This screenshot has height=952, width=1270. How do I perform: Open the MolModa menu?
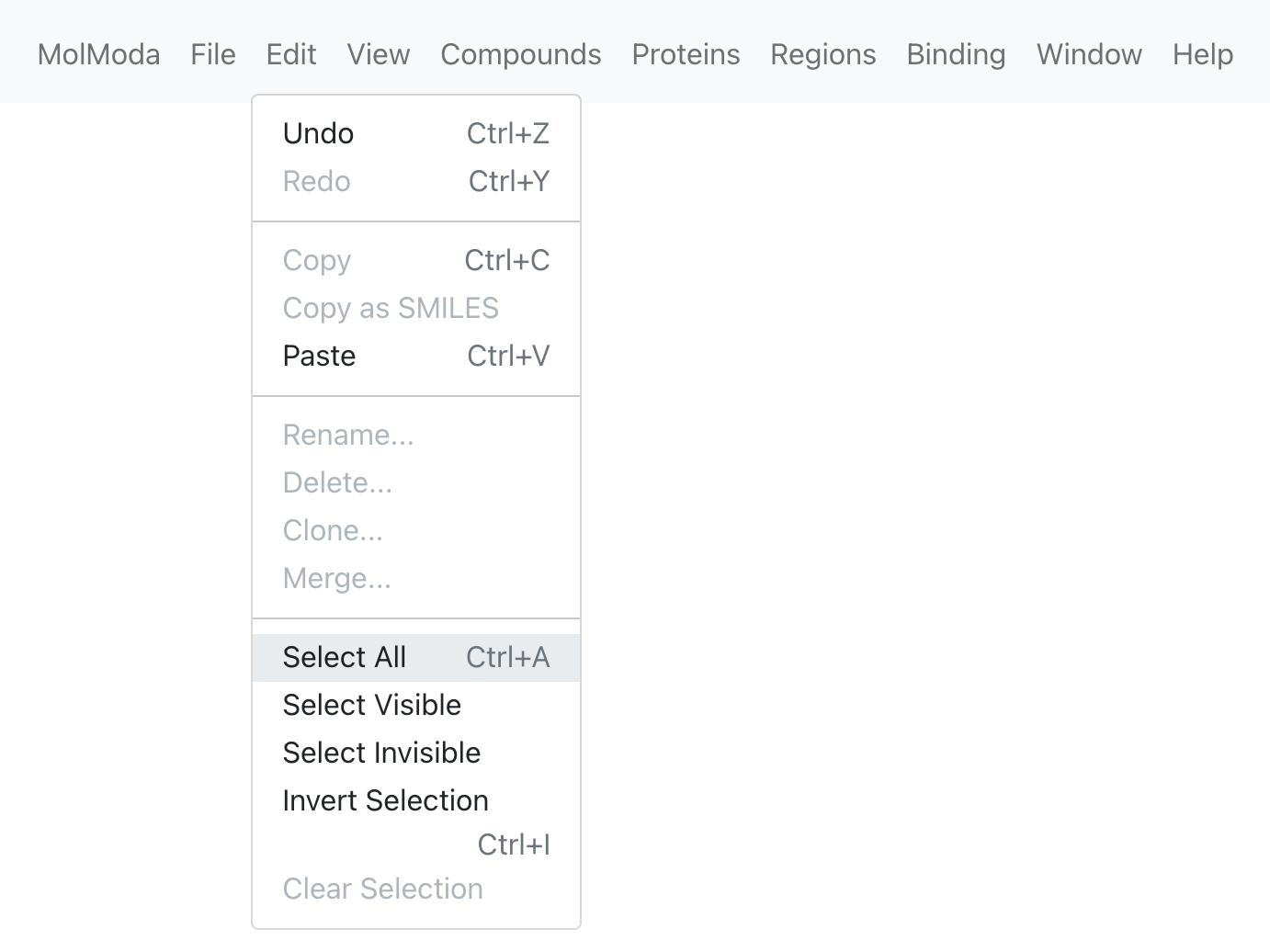coord(98,54)
